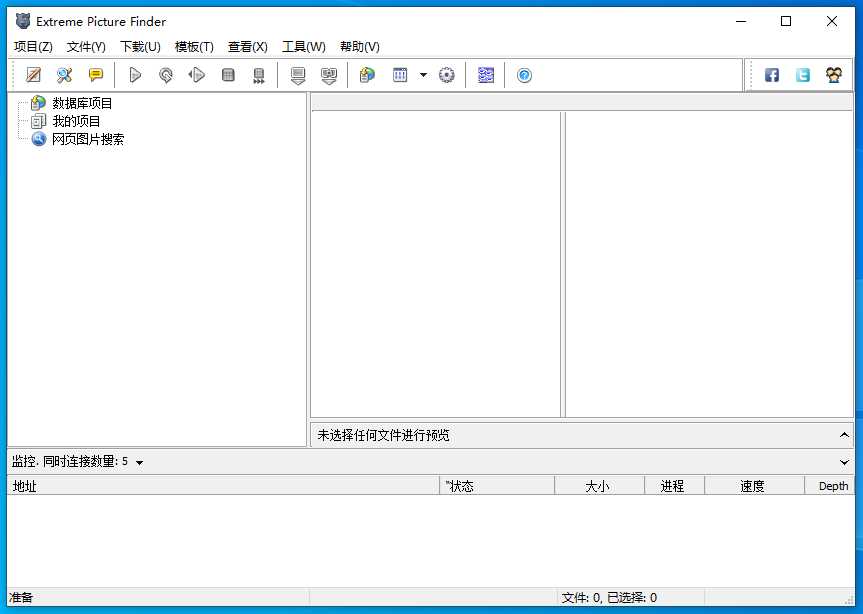Toggle the monitor panel chevron

(845, 462)
